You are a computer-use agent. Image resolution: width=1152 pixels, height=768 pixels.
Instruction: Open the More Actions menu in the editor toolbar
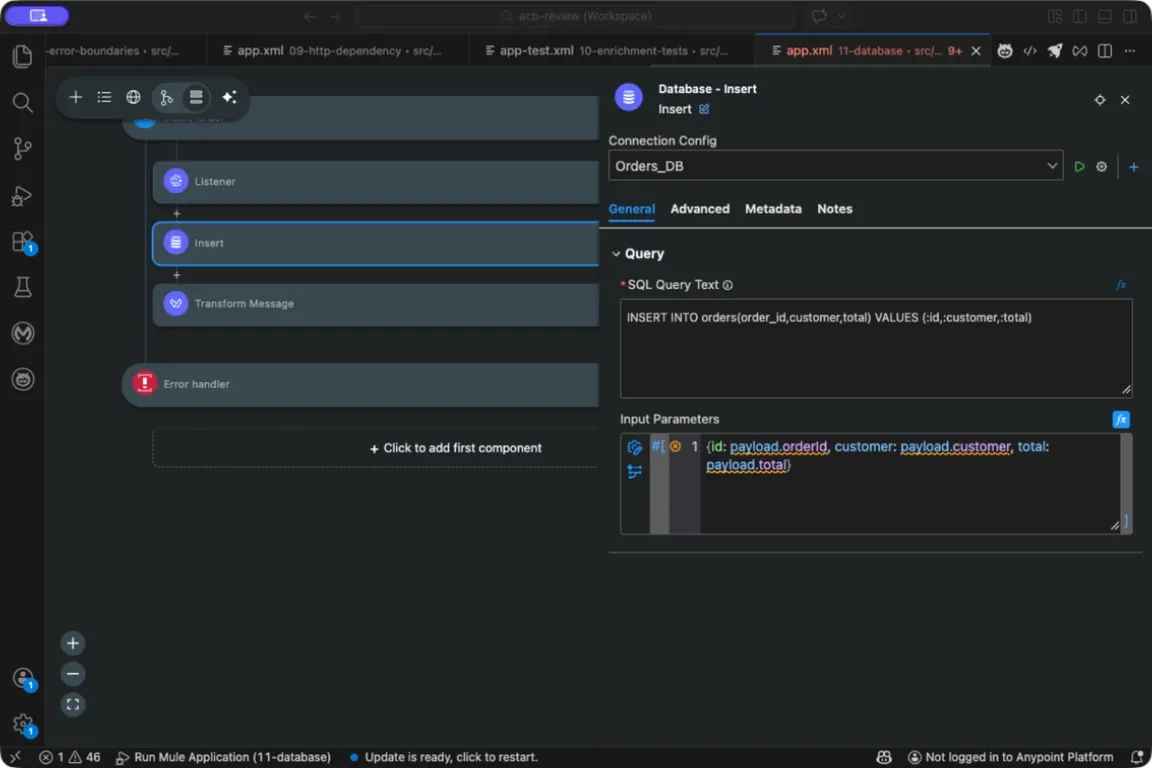click(x=1129, y=51)
